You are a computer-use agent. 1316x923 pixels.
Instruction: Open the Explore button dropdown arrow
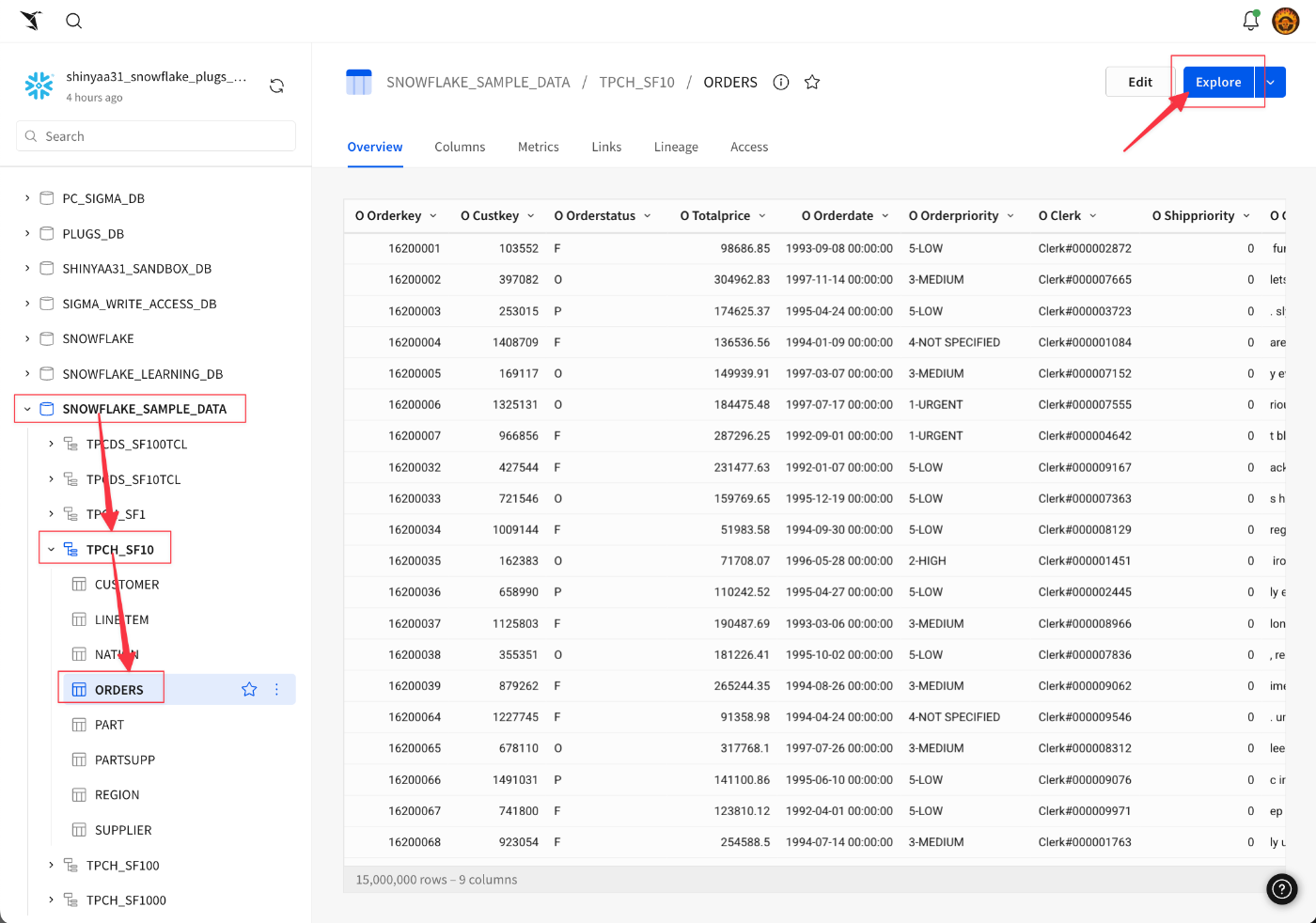(1270, 83)
